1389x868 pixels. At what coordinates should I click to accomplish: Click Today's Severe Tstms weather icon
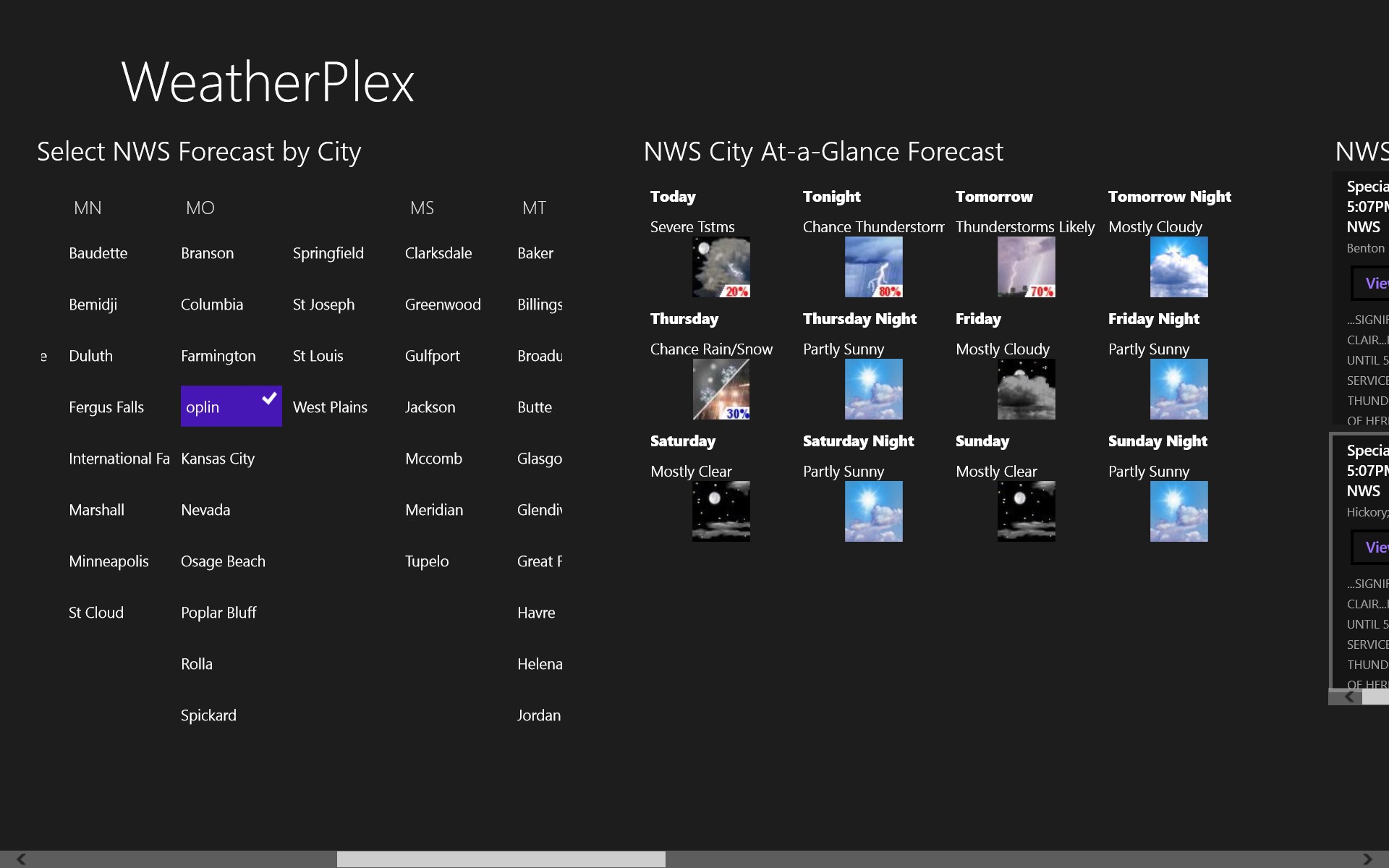click(721, 268)
